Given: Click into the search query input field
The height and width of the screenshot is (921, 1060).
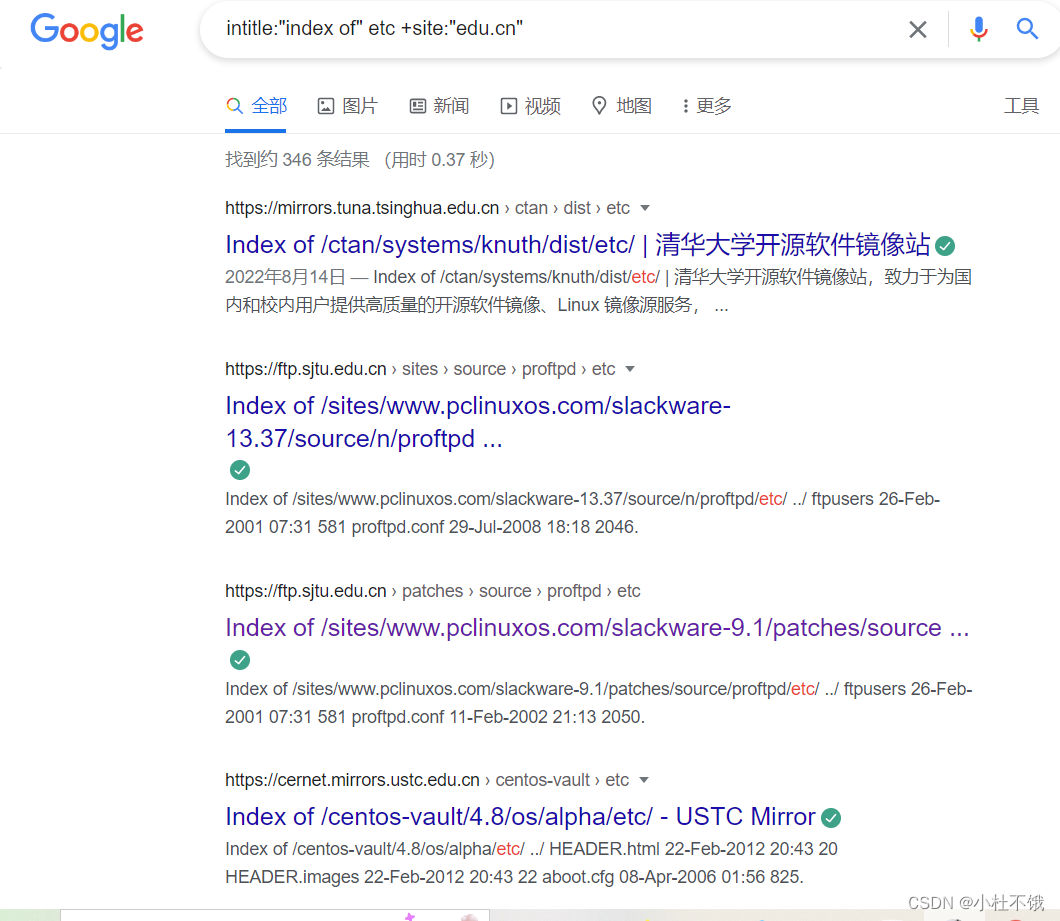Looking at the screenshot, I should pyautogui.click(x=554, y=29).
